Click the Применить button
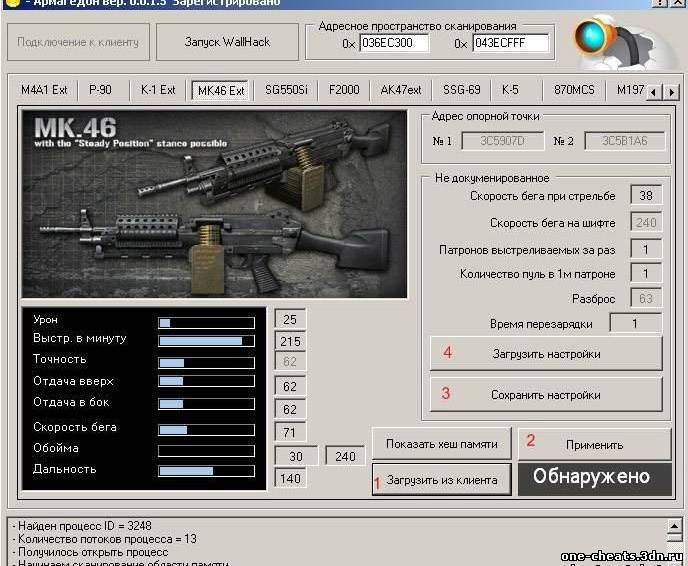This screenshot has width=688, height=566. 595,445
